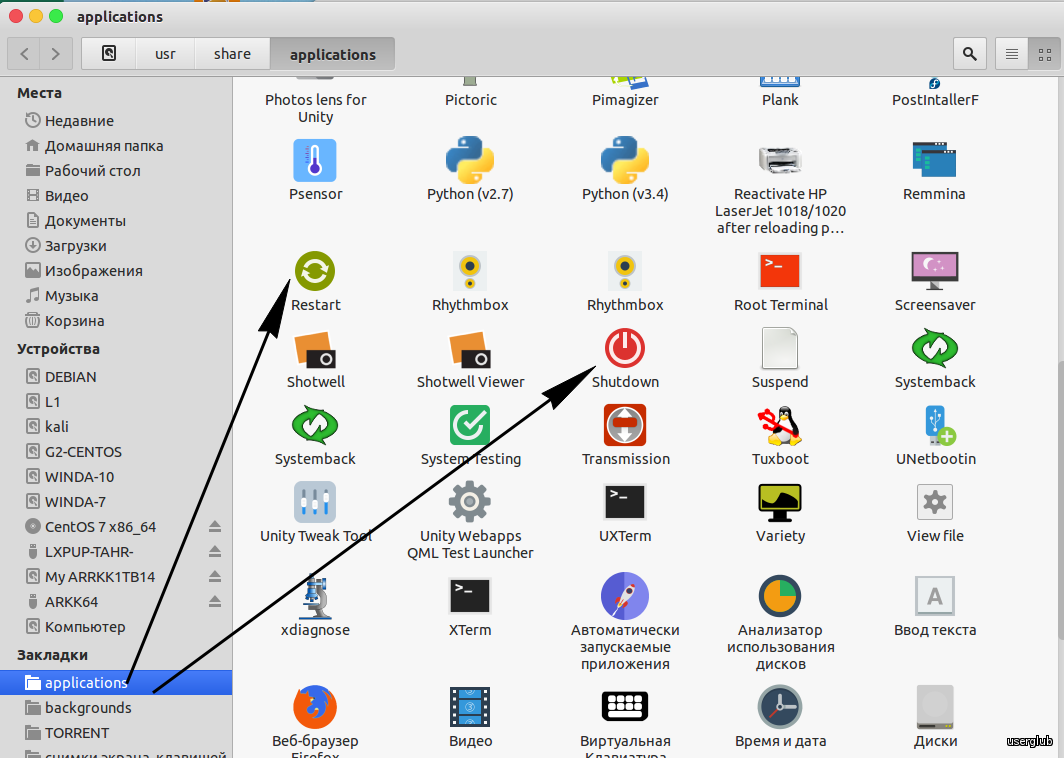Open the Видео film icon

coord(470,707)
